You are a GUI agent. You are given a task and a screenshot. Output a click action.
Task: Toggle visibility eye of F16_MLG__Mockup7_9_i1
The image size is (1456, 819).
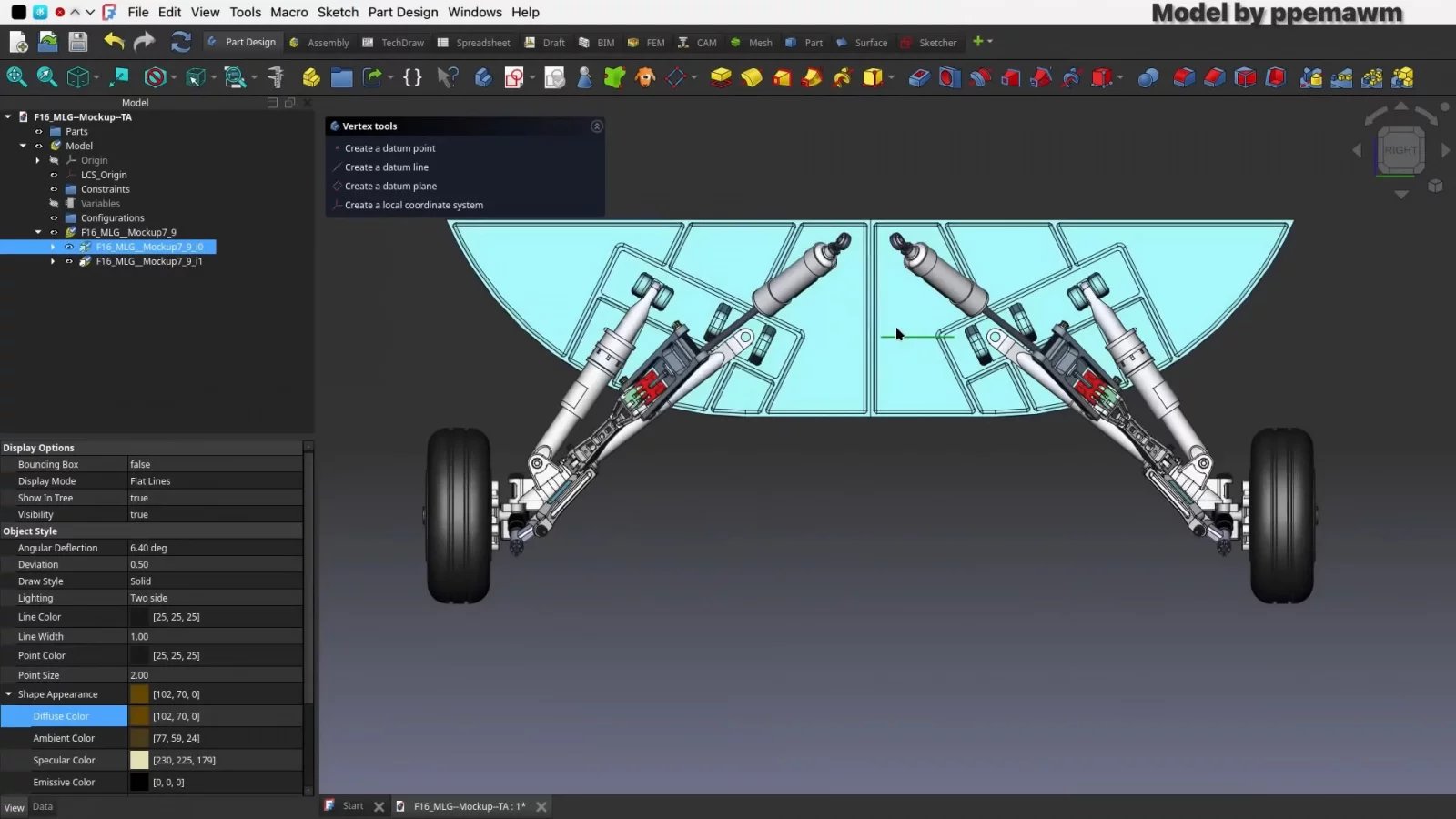coord(69,261)
